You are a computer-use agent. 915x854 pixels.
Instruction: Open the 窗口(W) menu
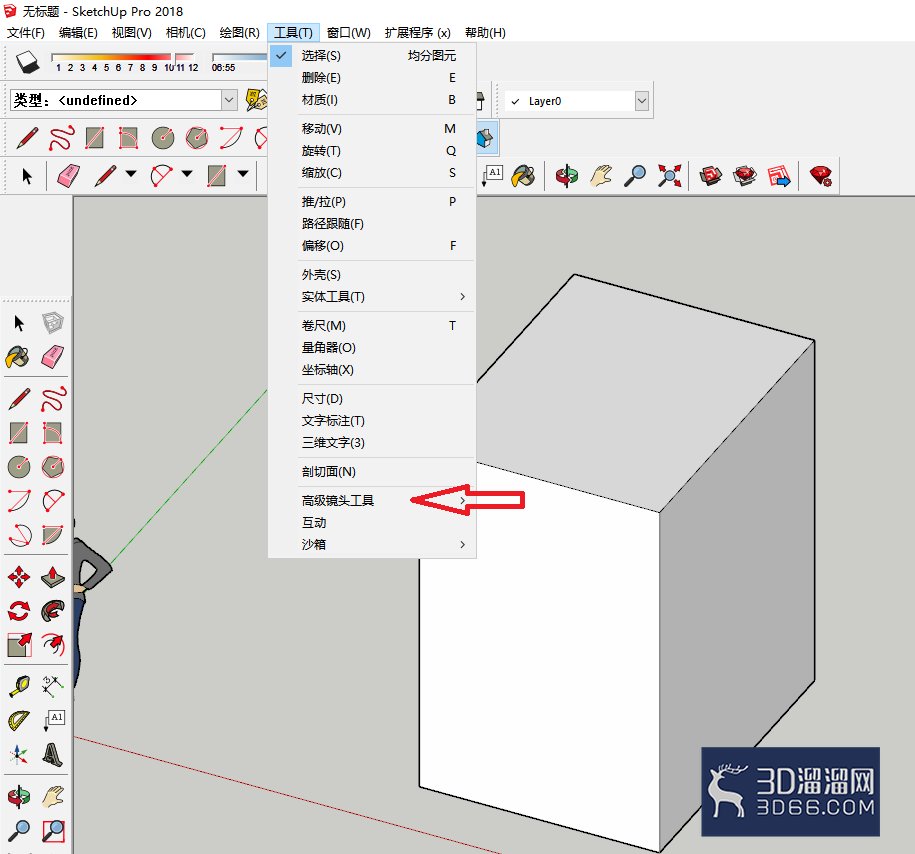click(348, 33)
